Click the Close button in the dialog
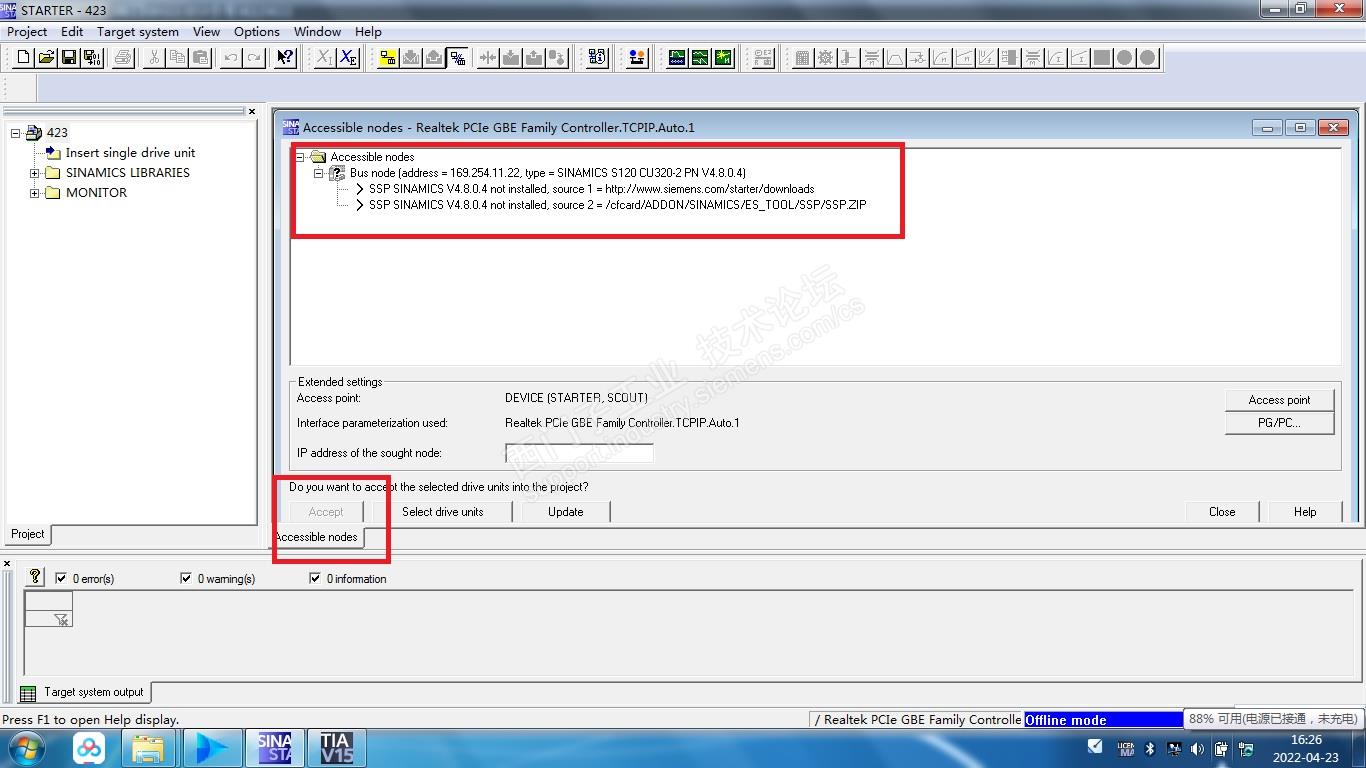 click(x=1222, y=512)
